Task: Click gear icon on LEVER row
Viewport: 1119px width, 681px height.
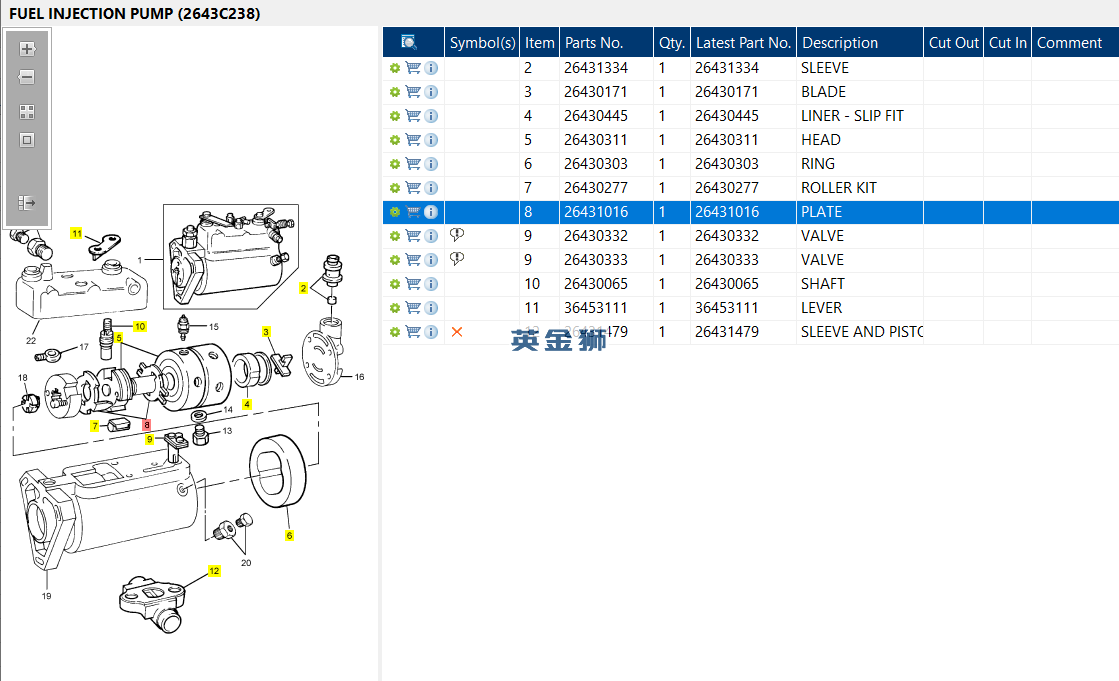Action: pos(395,308)
